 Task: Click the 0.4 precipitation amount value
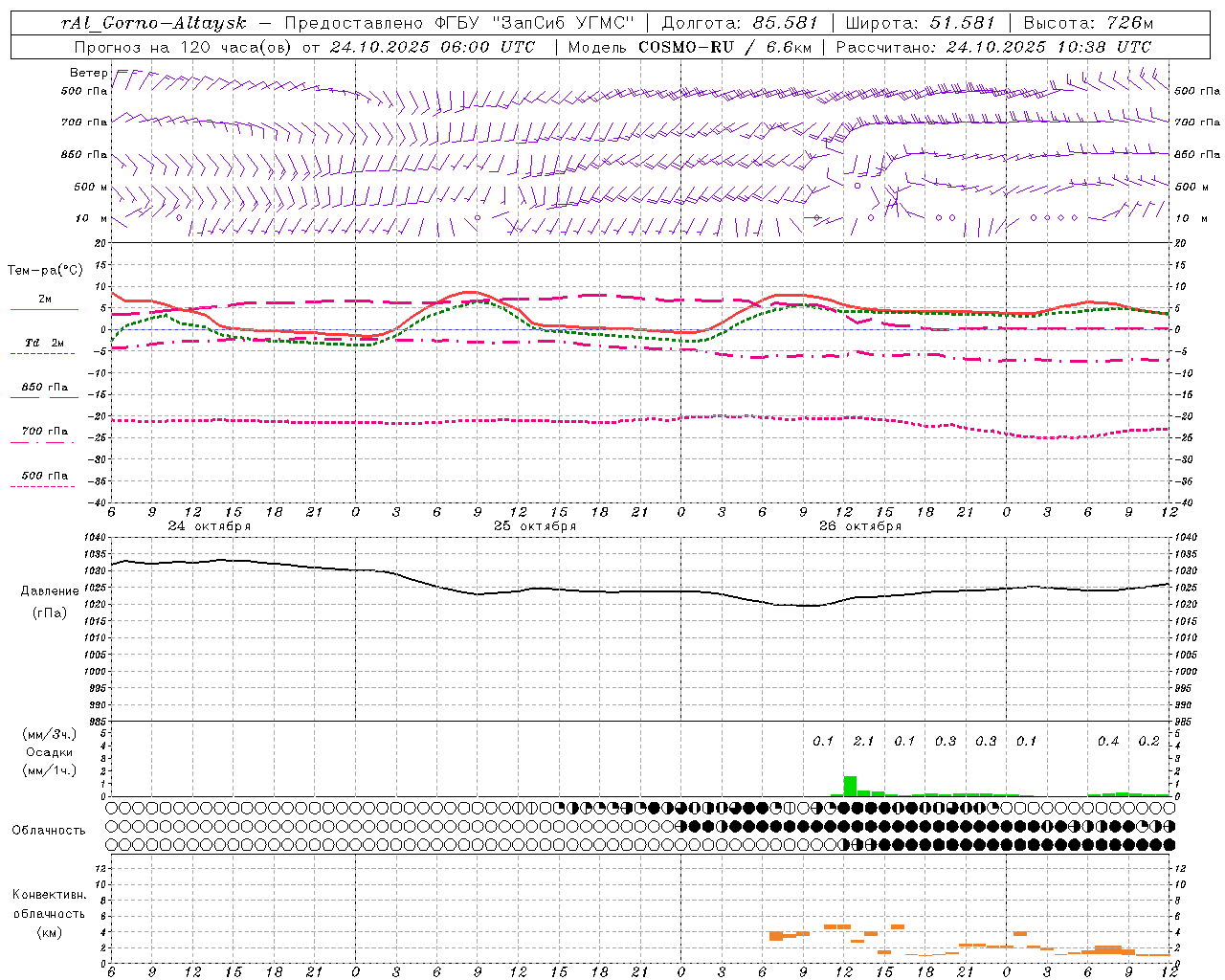(1108, 741)
